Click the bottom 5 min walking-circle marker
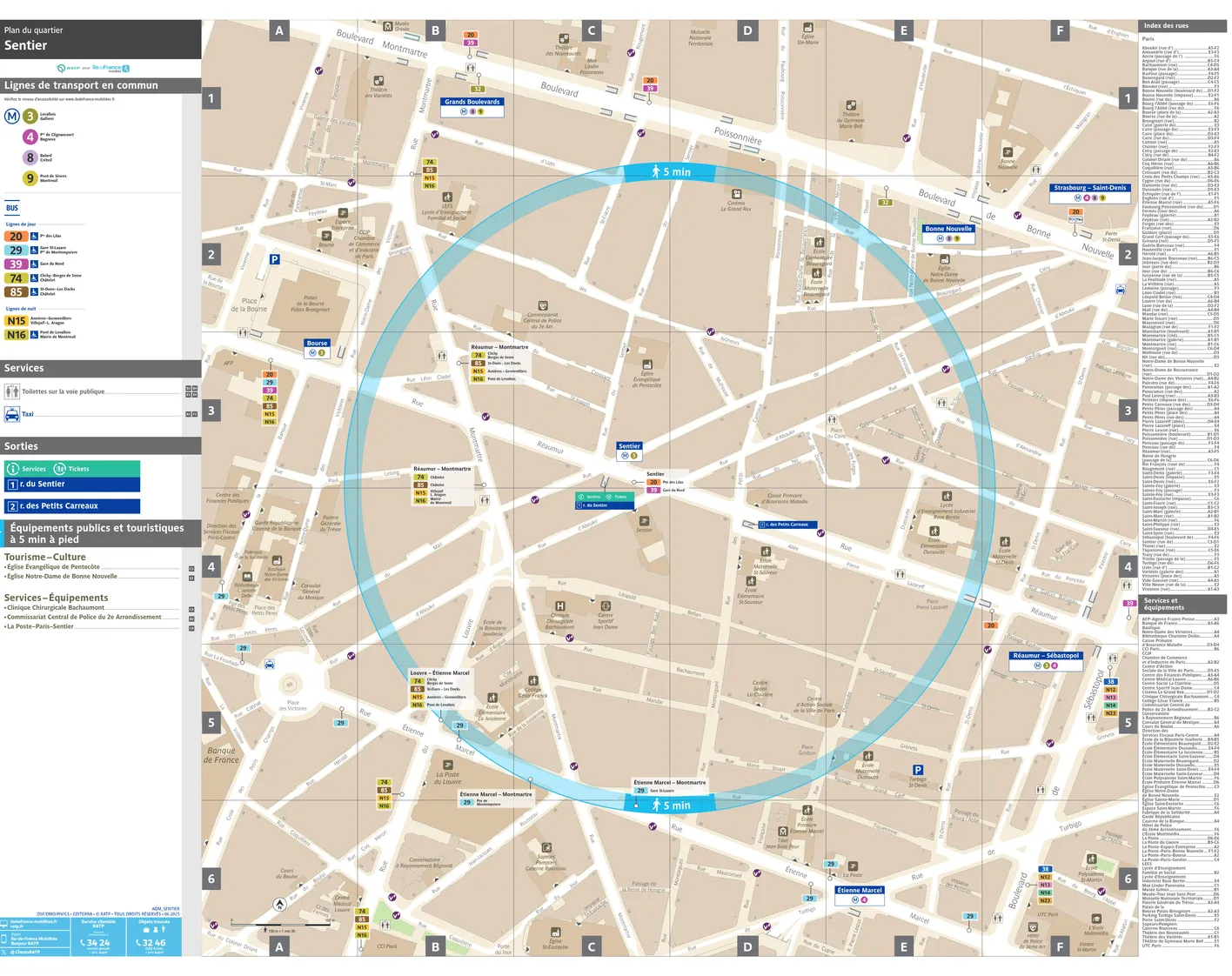1232x976 pixels. tap(671, 806)
